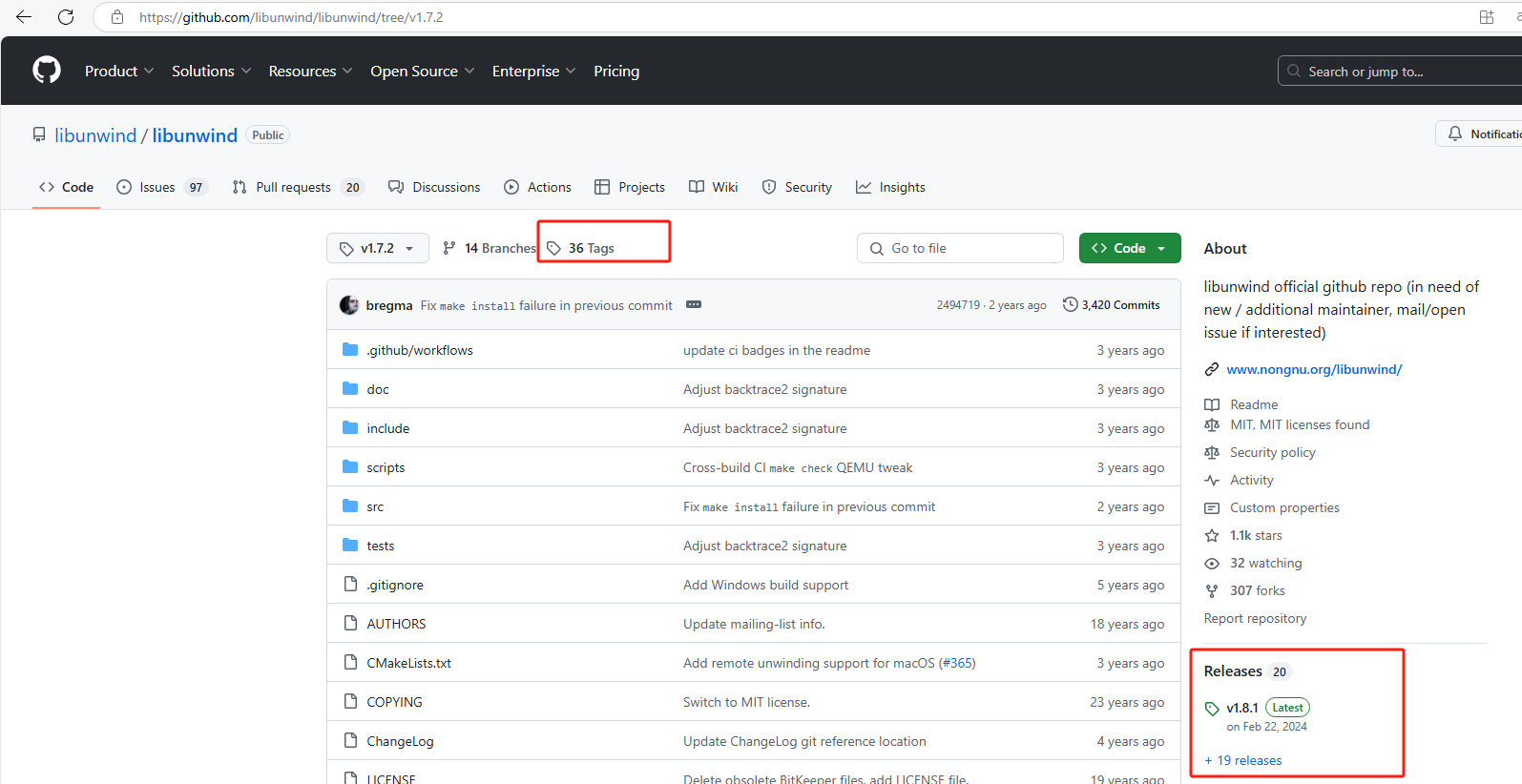Expand the Resources menu
This screenshot has width=1522, height=784.
click(x=310, y=71)
